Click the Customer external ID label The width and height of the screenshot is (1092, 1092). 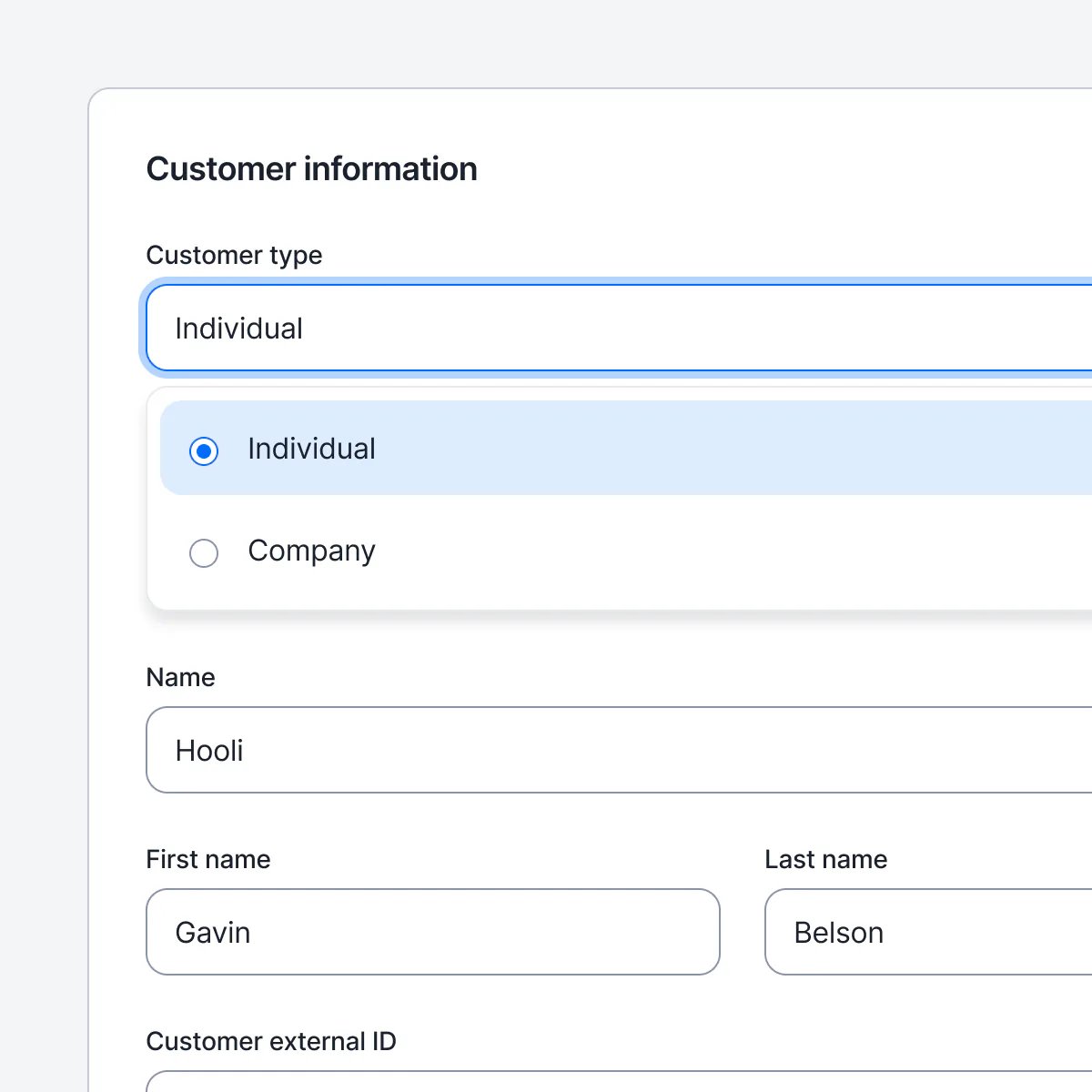tap(271, 1041)
